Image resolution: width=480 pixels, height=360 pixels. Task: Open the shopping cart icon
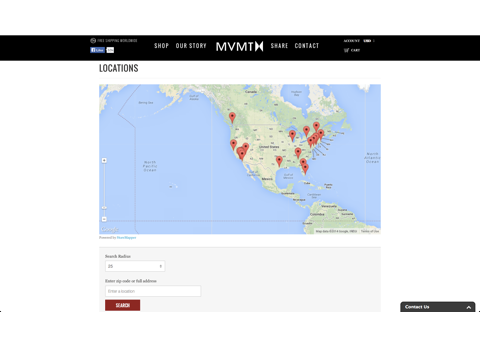click(x=347, y=50)
